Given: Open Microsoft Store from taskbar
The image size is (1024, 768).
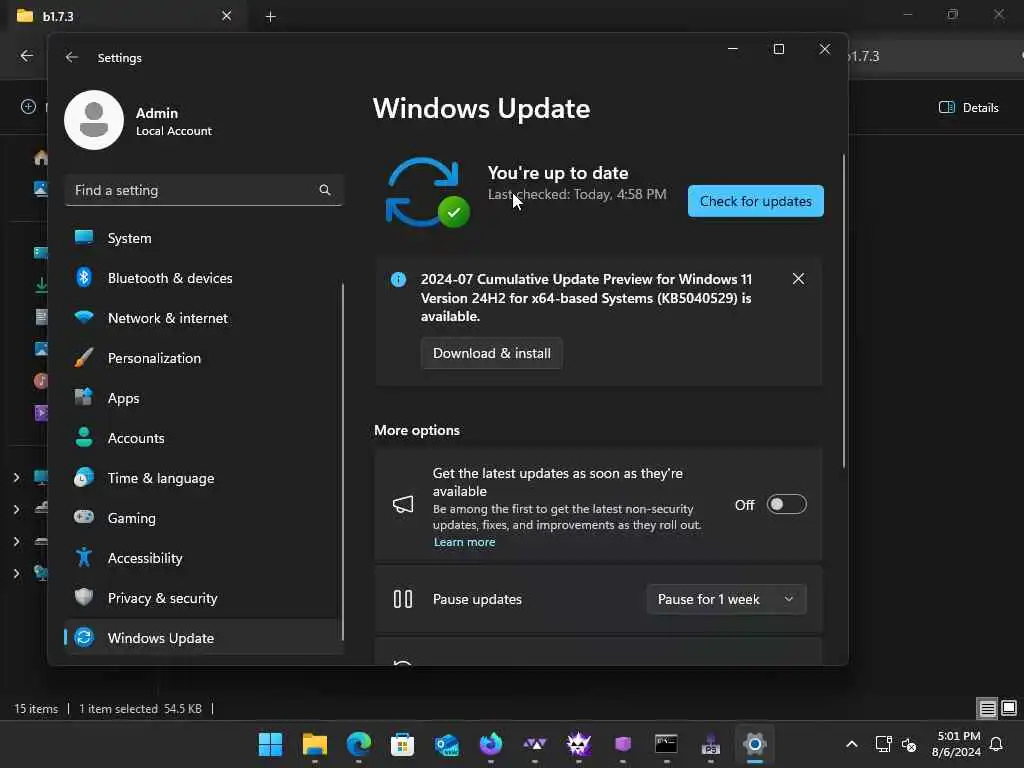Looking at the screenshot, I should click(402, 744).
